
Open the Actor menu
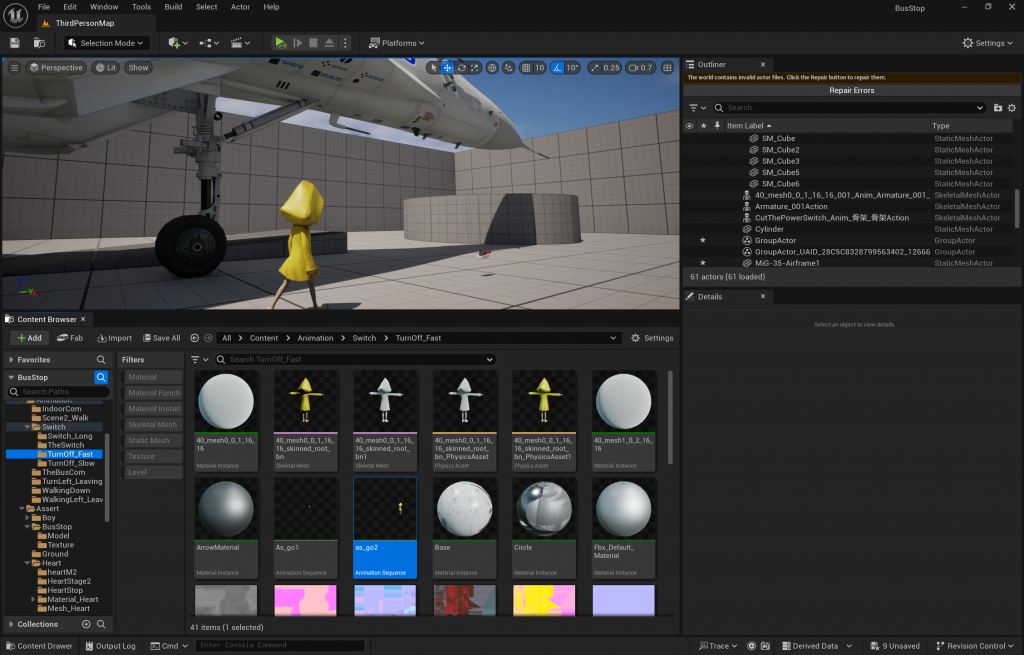[x=240, y=7]
